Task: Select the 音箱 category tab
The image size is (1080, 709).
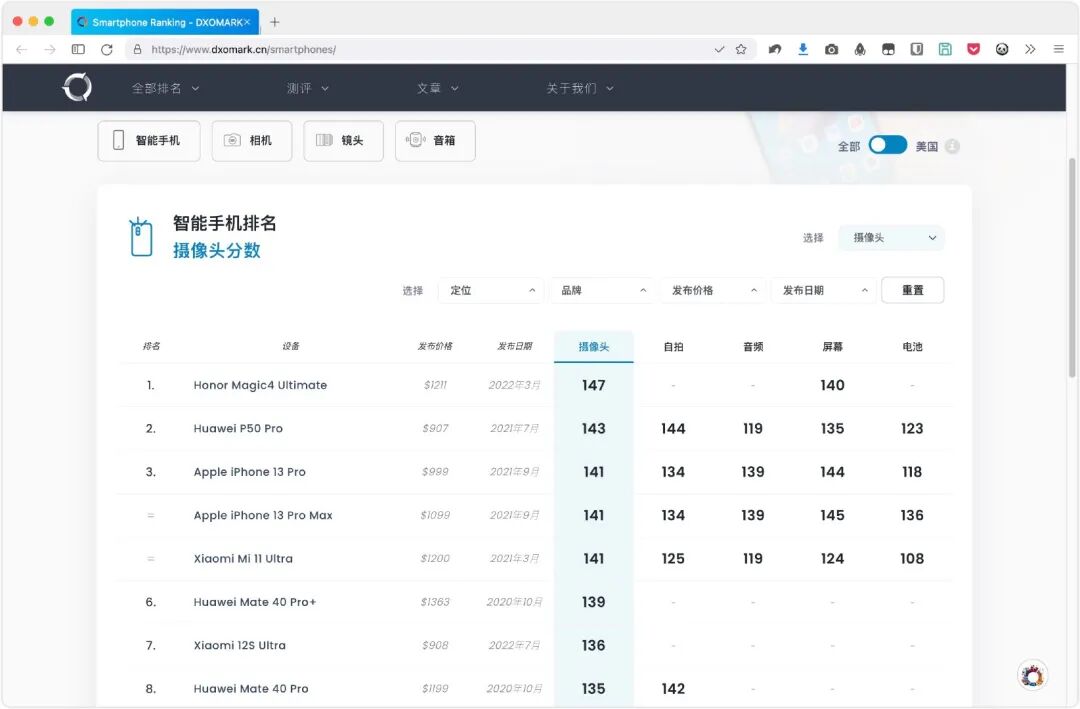Action: click(x=435, y=141)
